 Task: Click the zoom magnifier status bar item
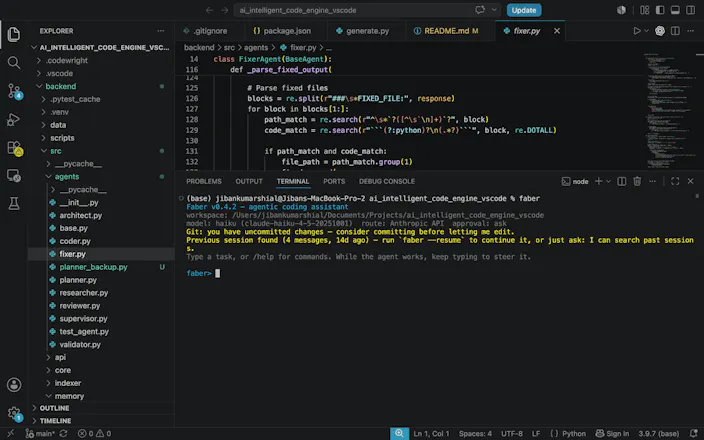click(399, 434)
